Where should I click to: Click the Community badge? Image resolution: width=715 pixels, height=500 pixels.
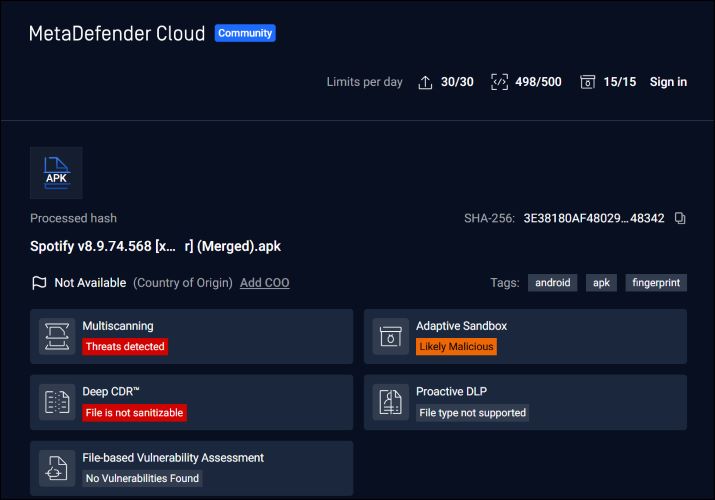click(x=245, y=33)
